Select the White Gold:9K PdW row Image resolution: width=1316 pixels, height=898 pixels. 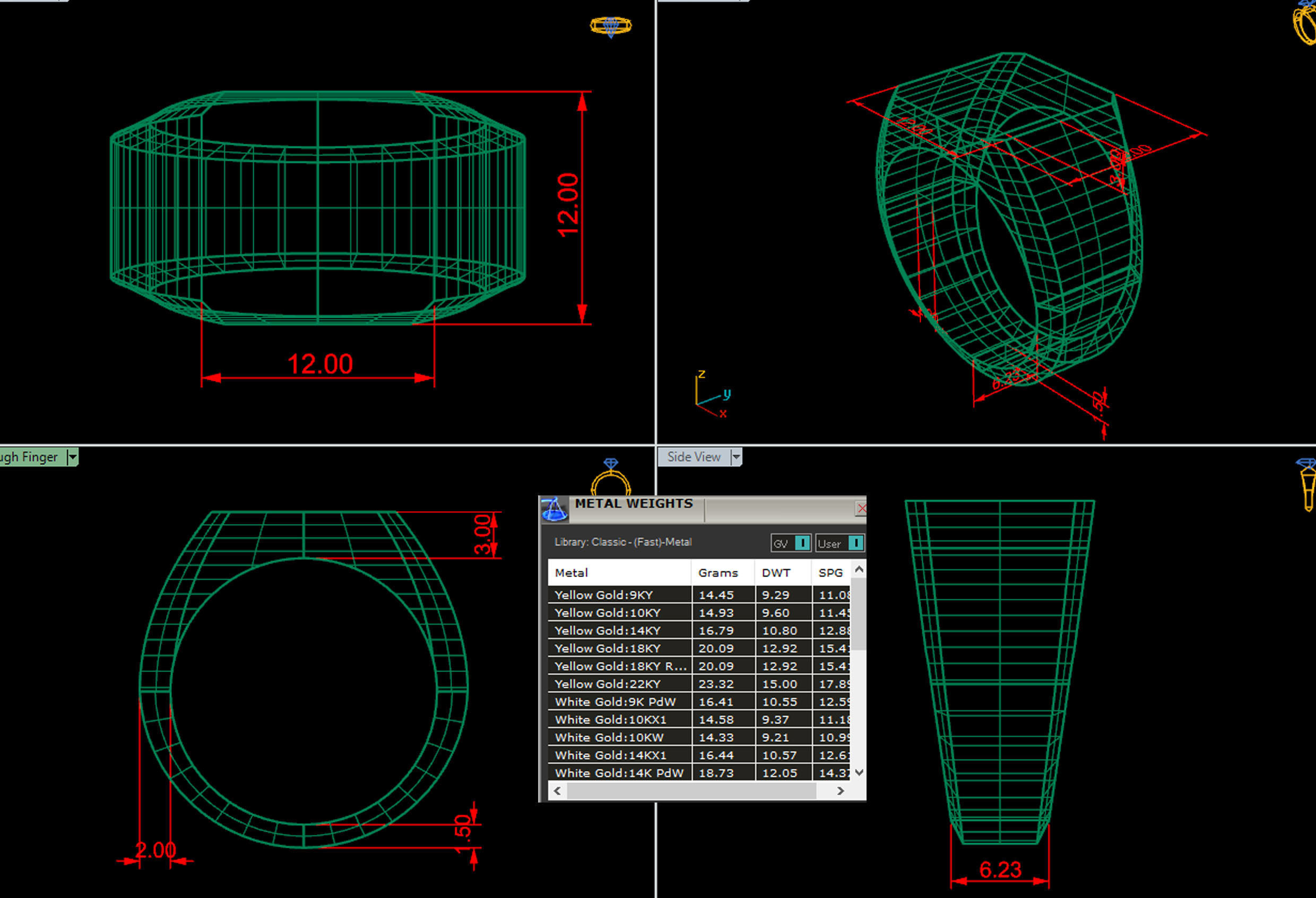click(x=699, y=702)
